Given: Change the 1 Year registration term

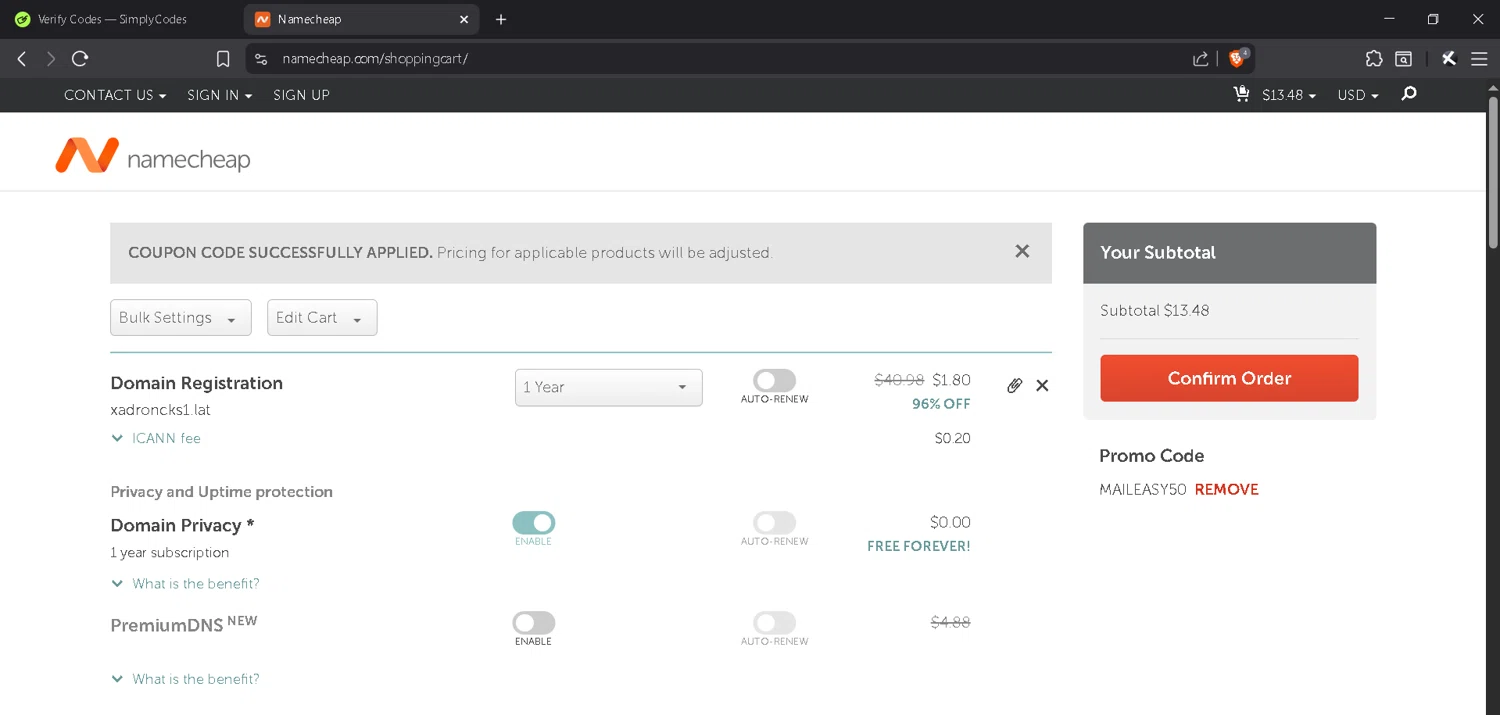Looking at the screenshot, I should [608, 387].
